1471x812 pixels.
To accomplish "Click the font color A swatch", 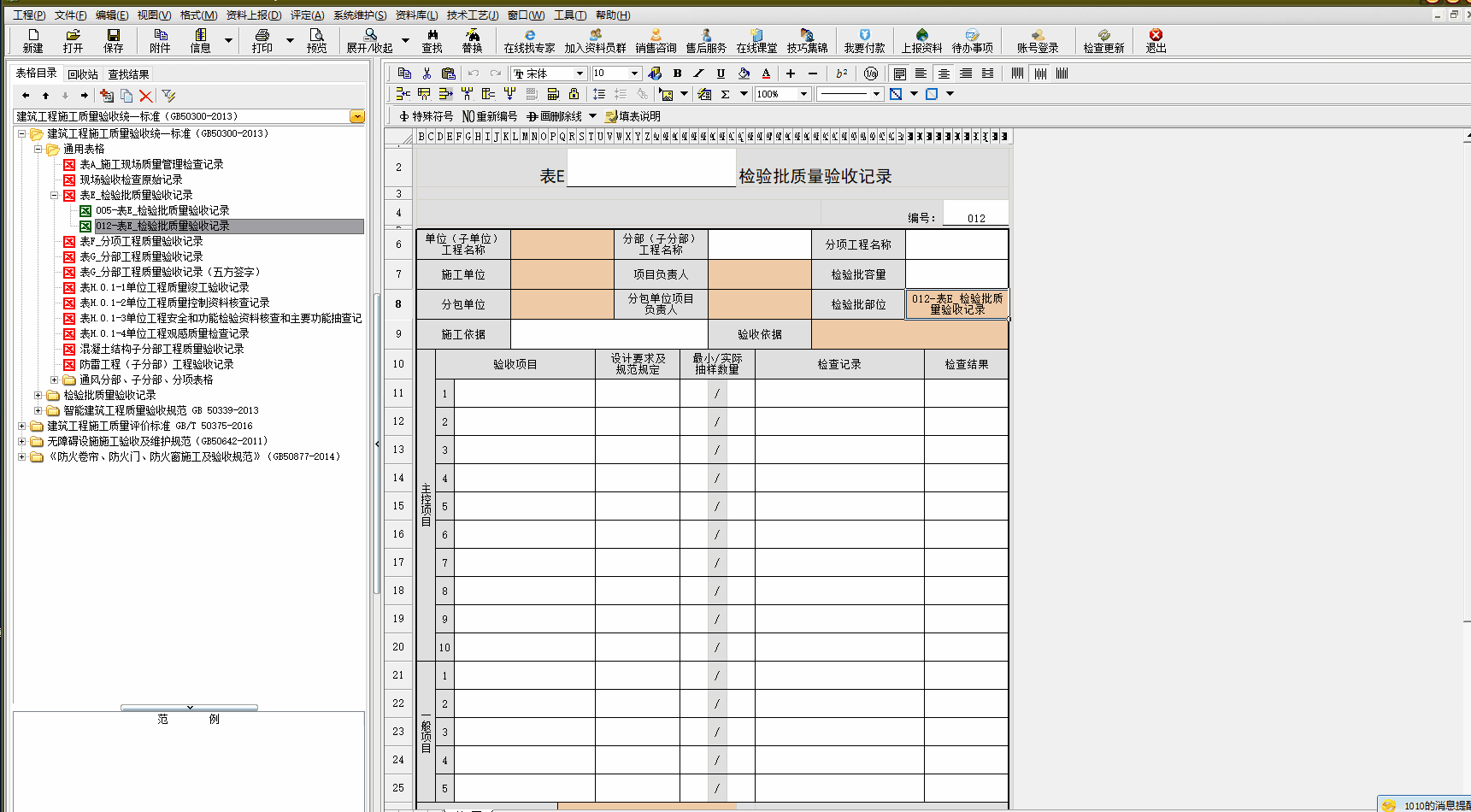I will [766, 74].
